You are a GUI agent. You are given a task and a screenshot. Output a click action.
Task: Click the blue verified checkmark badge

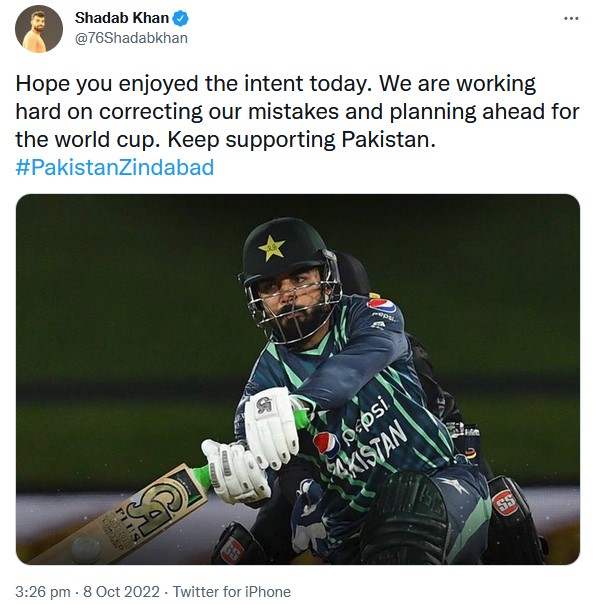pyautogui.click(x=180, y=18)
